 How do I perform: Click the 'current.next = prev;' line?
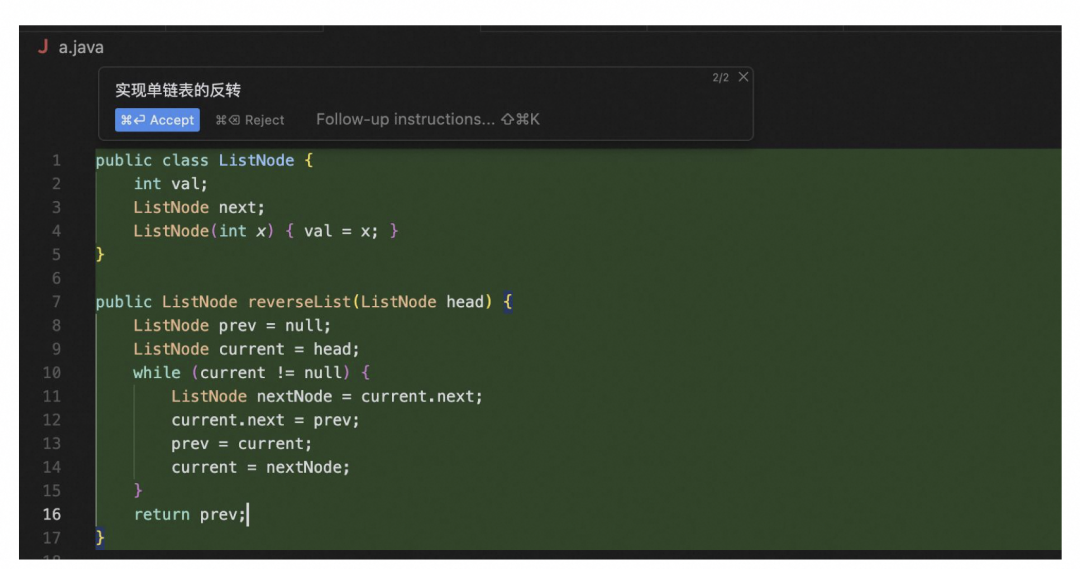click(x=265, y=420)
